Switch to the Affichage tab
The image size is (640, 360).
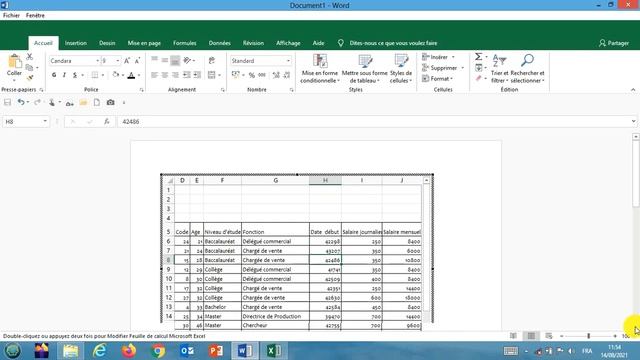coord(288,43)
